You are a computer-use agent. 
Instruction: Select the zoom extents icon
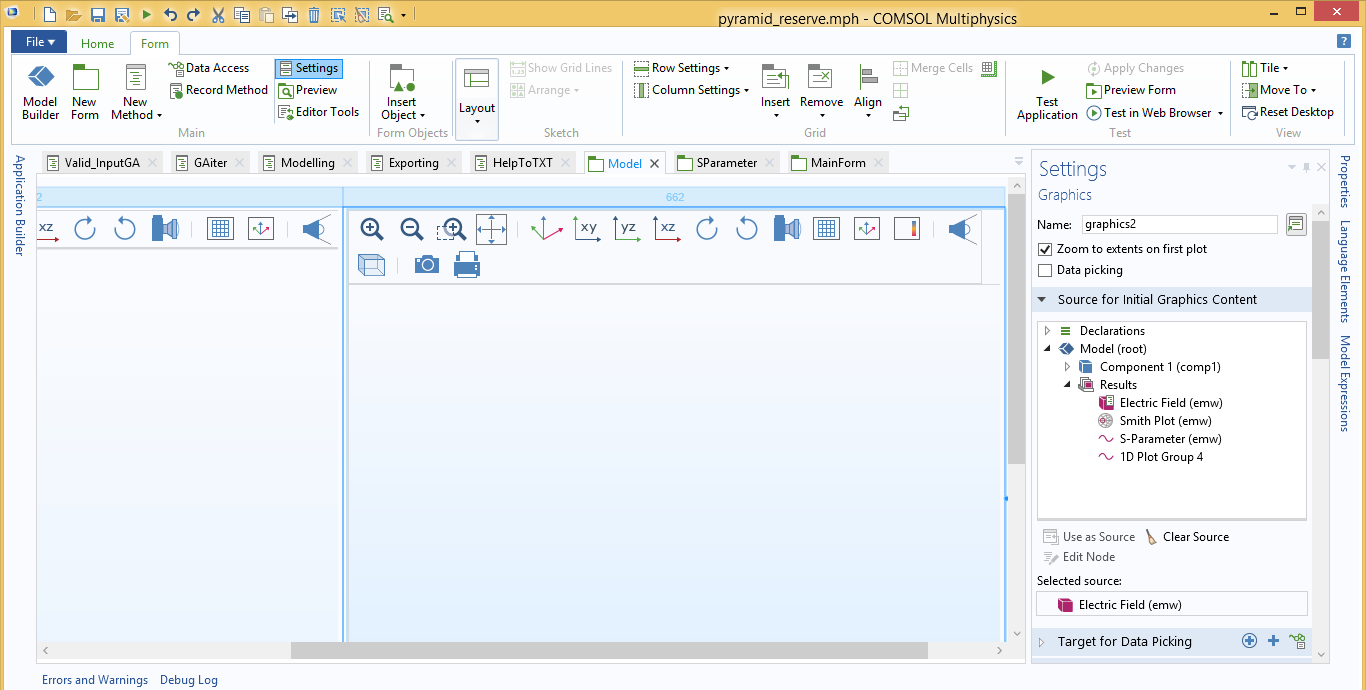click(491, 229)
